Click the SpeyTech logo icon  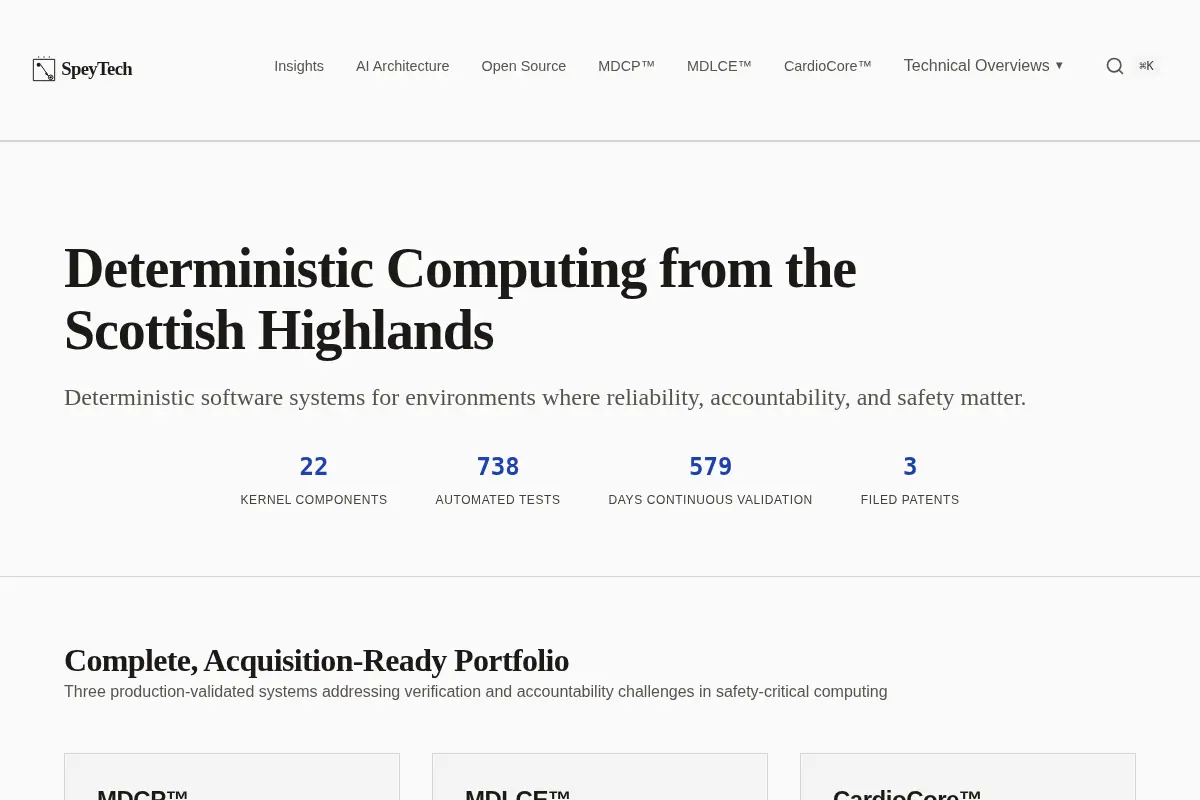click(44, 69)
